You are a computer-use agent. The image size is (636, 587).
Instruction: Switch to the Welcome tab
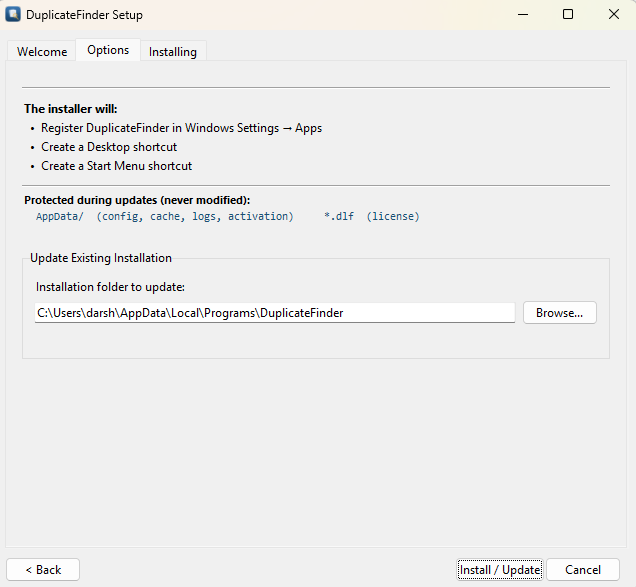(x=42, y=52)
